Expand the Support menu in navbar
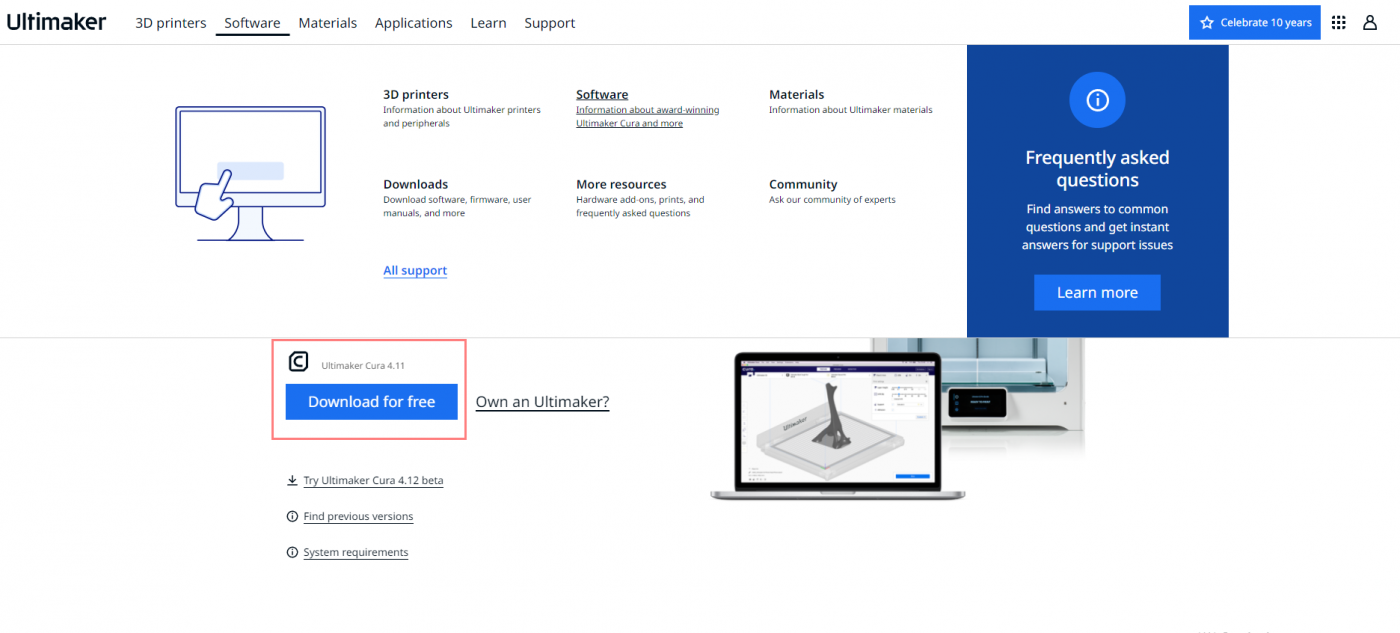 (550, 23)
